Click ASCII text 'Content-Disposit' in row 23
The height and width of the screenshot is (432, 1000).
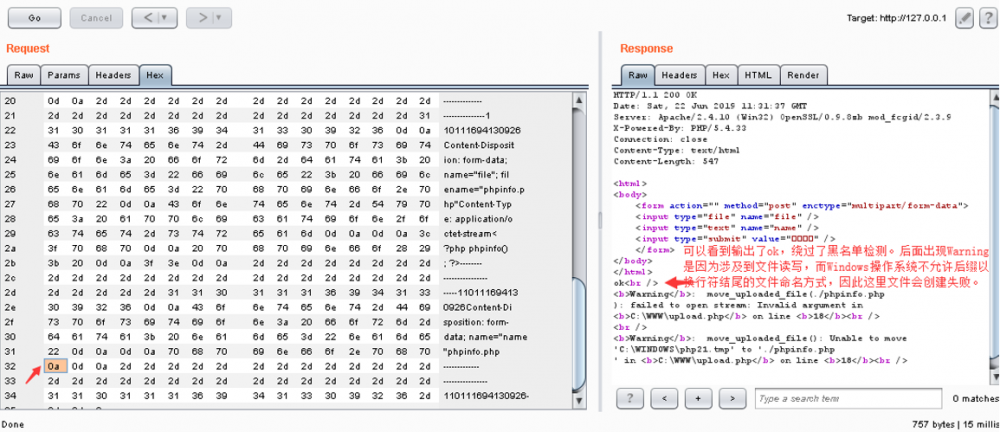click(x=478, y=145)
